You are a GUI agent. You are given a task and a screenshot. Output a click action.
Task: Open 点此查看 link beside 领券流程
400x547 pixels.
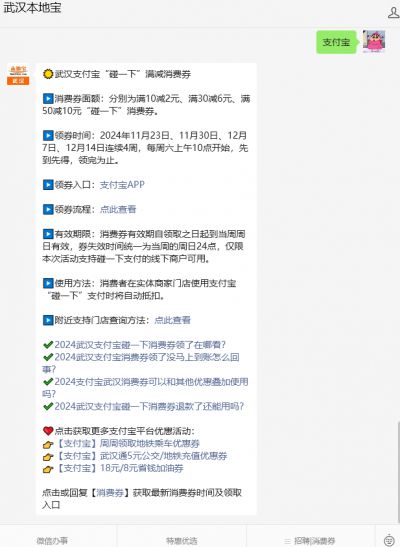pos(118,209)
